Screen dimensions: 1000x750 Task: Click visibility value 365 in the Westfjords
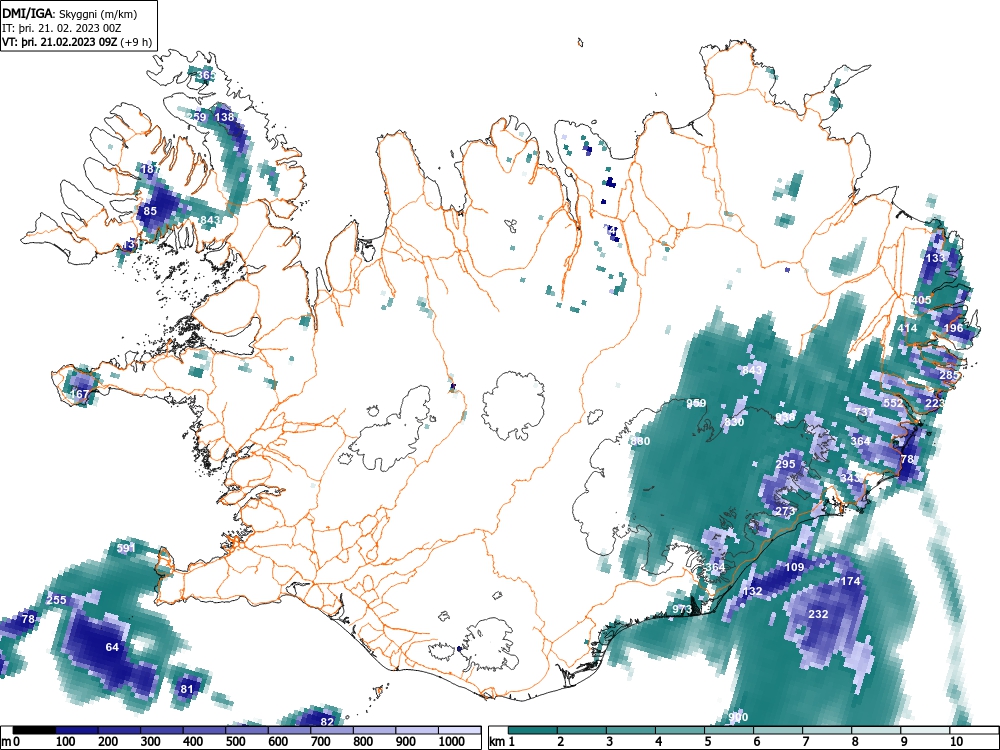coord(205,75)
